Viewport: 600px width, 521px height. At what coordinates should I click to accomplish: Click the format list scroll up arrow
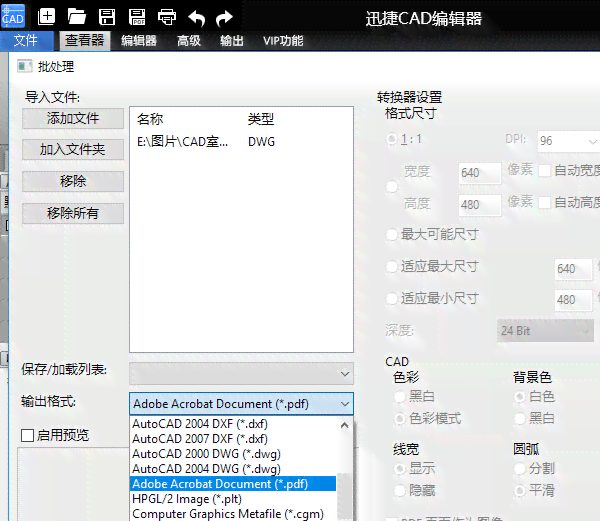point(345,425)
